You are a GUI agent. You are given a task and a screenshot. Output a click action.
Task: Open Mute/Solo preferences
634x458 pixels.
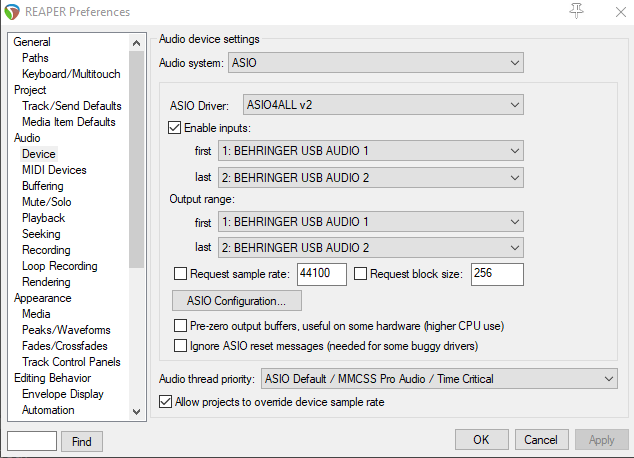click(46, 202)
